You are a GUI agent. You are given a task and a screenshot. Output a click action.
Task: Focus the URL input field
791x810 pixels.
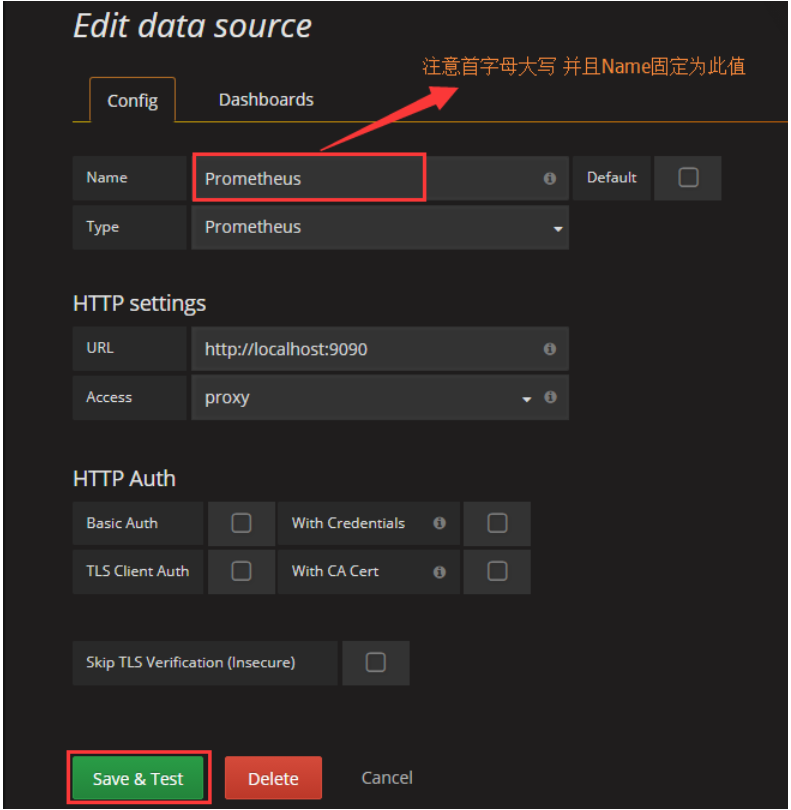click(x=380, y=349)
